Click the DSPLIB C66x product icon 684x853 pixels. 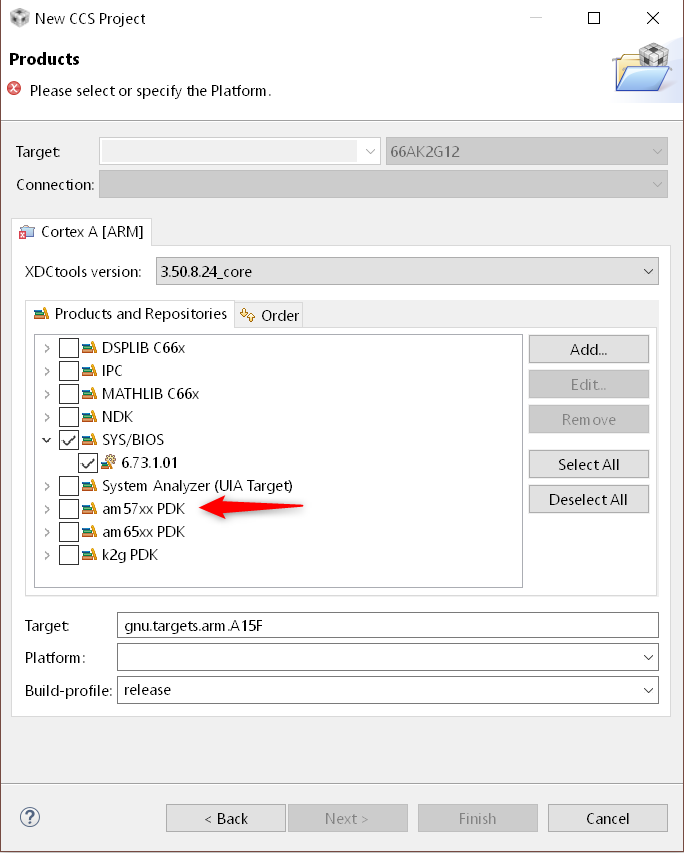click(x=89, y=348)
